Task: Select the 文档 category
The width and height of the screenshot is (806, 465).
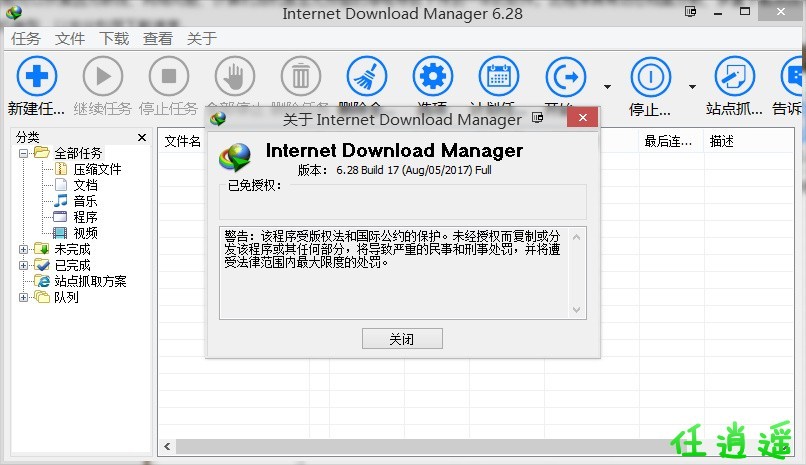Action: tap(85, 185)
